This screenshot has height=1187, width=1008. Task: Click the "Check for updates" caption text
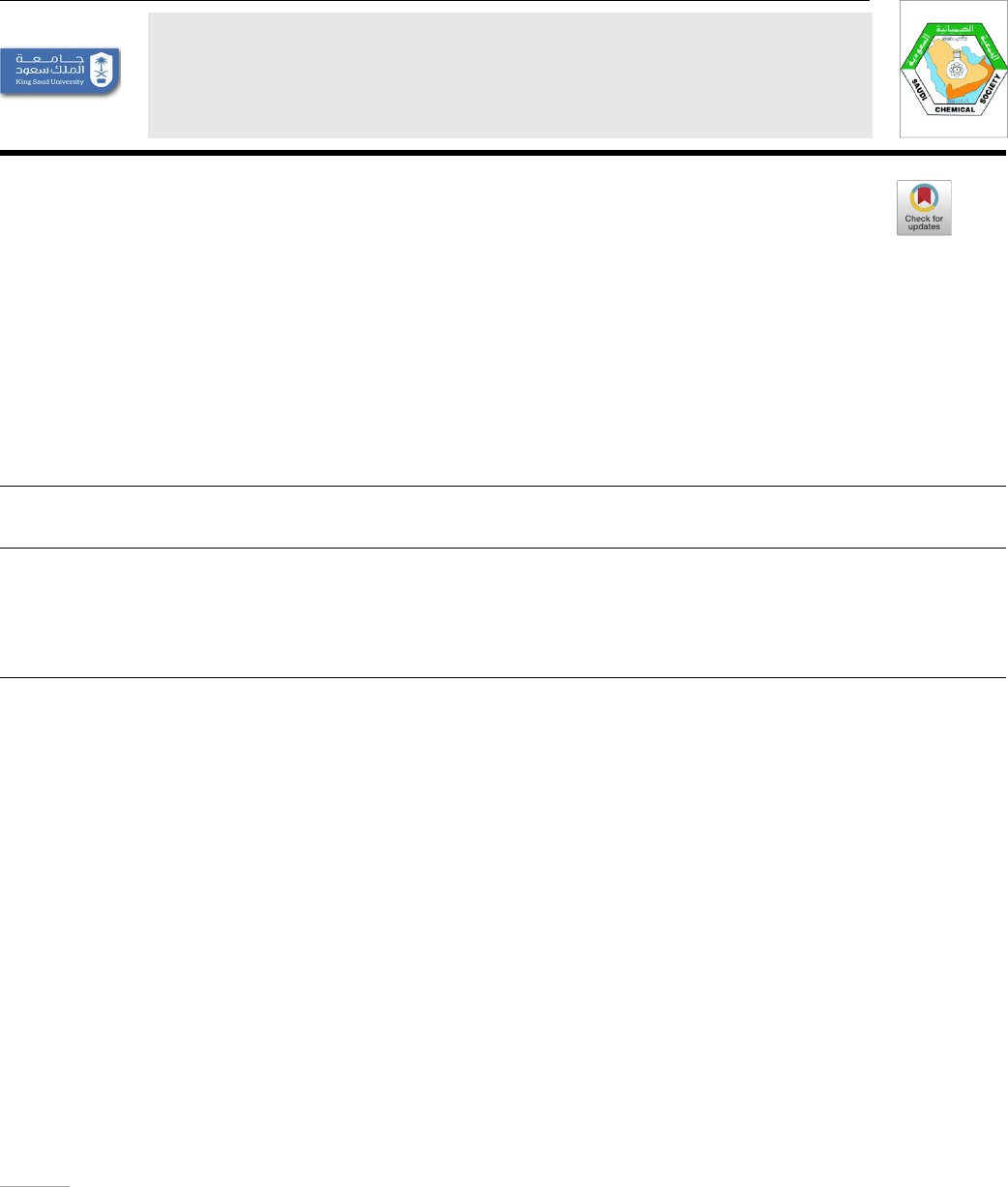[x=924, y=223]
